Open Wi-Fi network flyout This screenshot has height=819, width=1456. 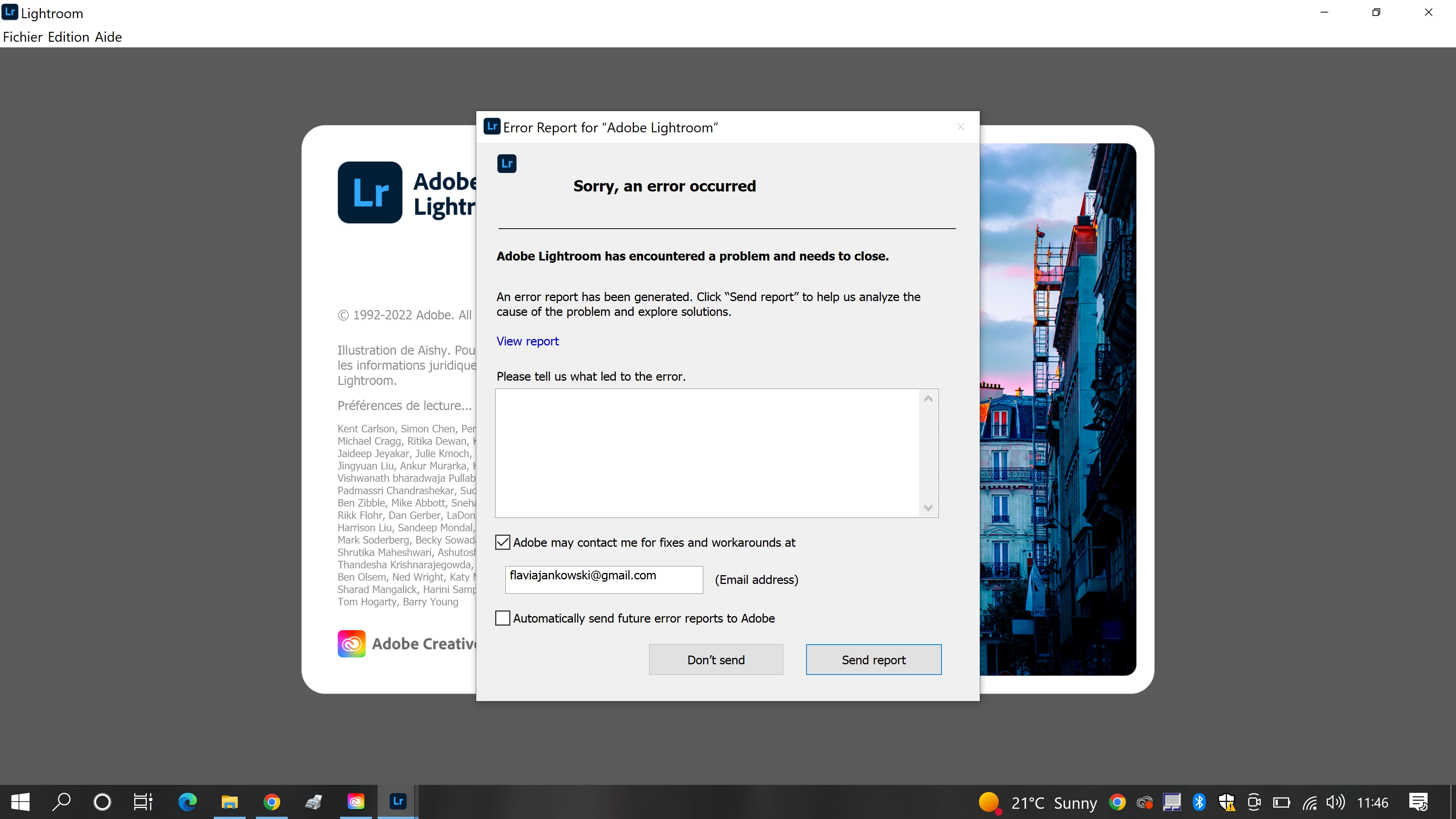pos(1309,802)
